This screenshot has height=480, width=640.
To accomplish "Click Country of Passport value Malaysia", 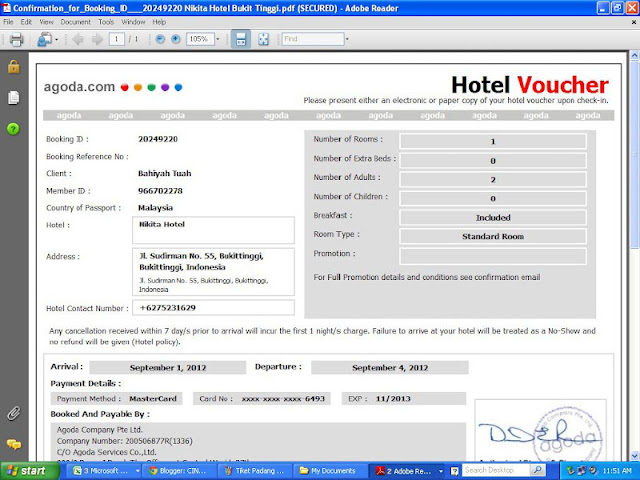I will point(155,208).
